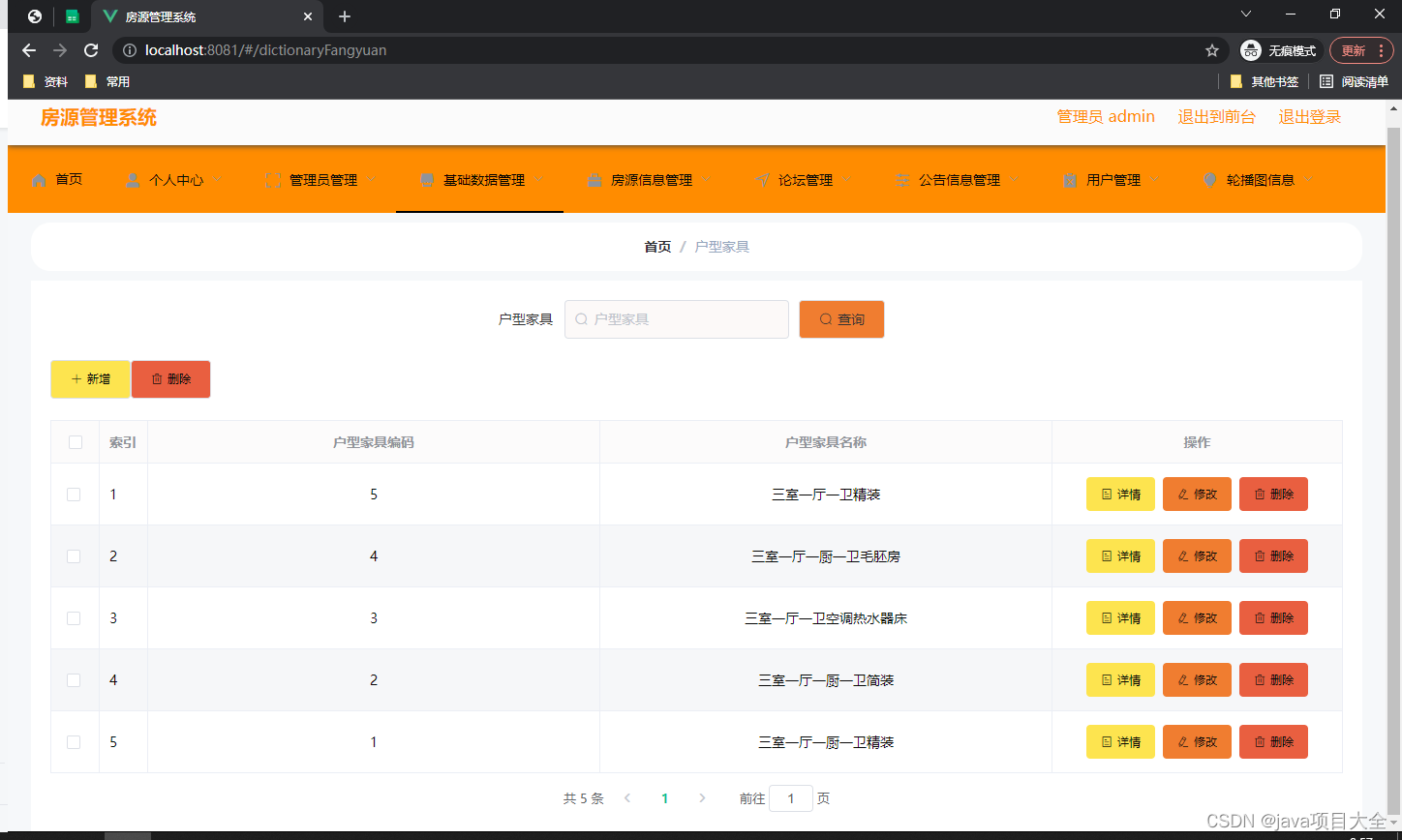Click the browser back arrow
Screen dimensions: 1402x840
click(x=29, y=50)
